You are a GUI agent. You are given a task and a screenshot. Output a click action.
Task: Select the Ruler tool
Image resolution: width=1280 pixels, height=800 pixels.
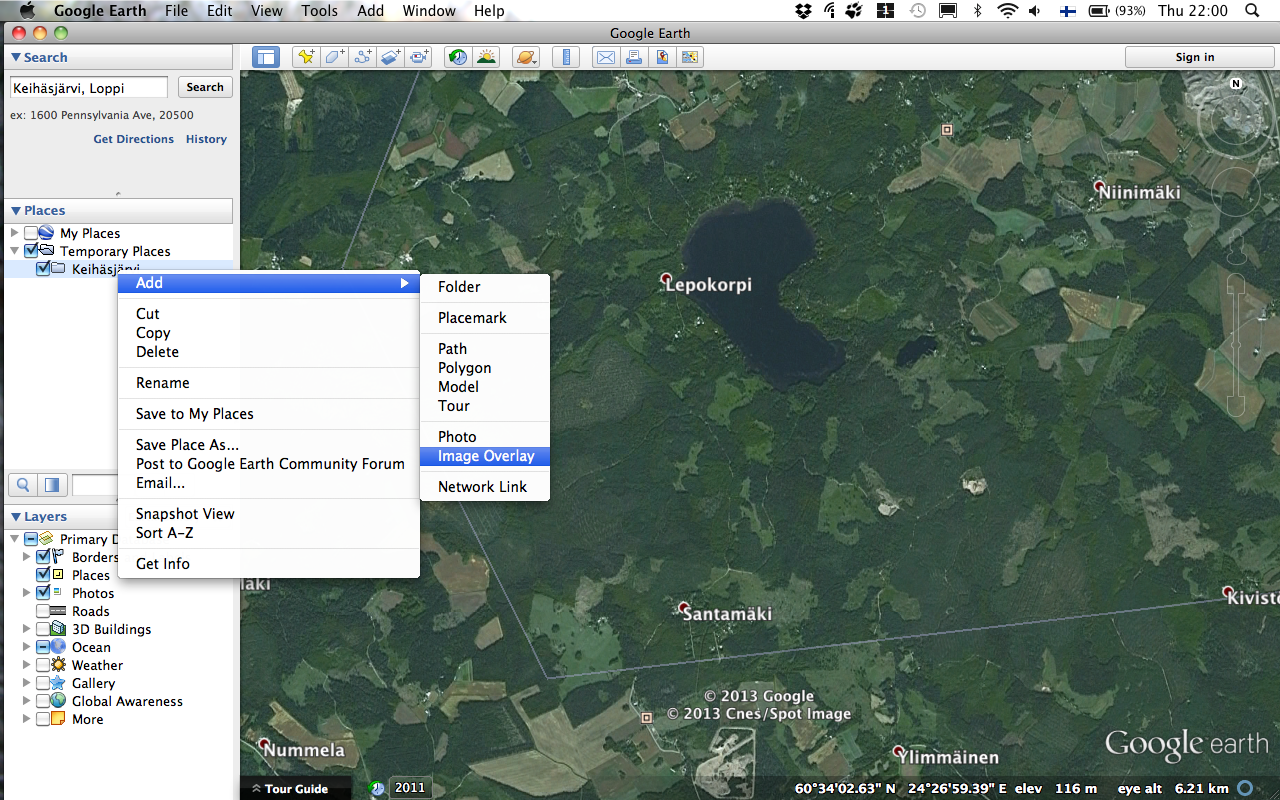566,57
